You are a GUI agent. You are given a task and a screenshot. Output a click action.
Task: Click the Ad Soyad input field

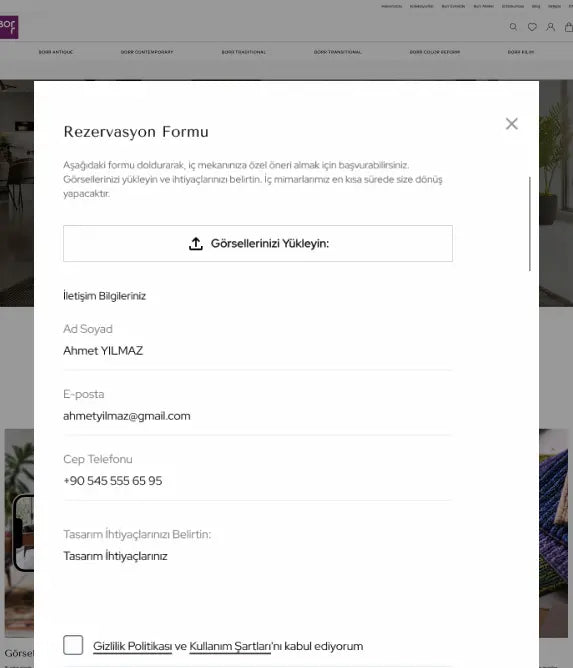coord(258,351)
